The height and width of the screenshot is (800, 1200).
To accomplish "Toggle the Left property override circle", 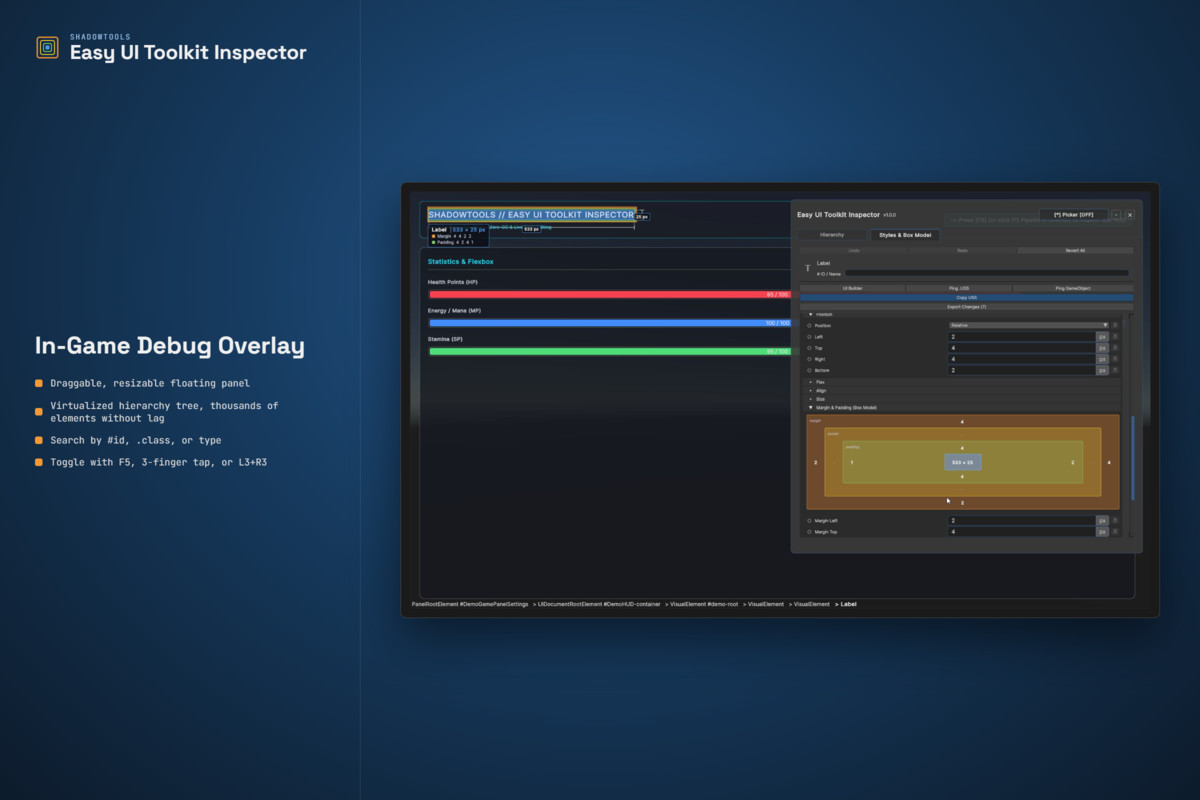I will click(809, 337).
